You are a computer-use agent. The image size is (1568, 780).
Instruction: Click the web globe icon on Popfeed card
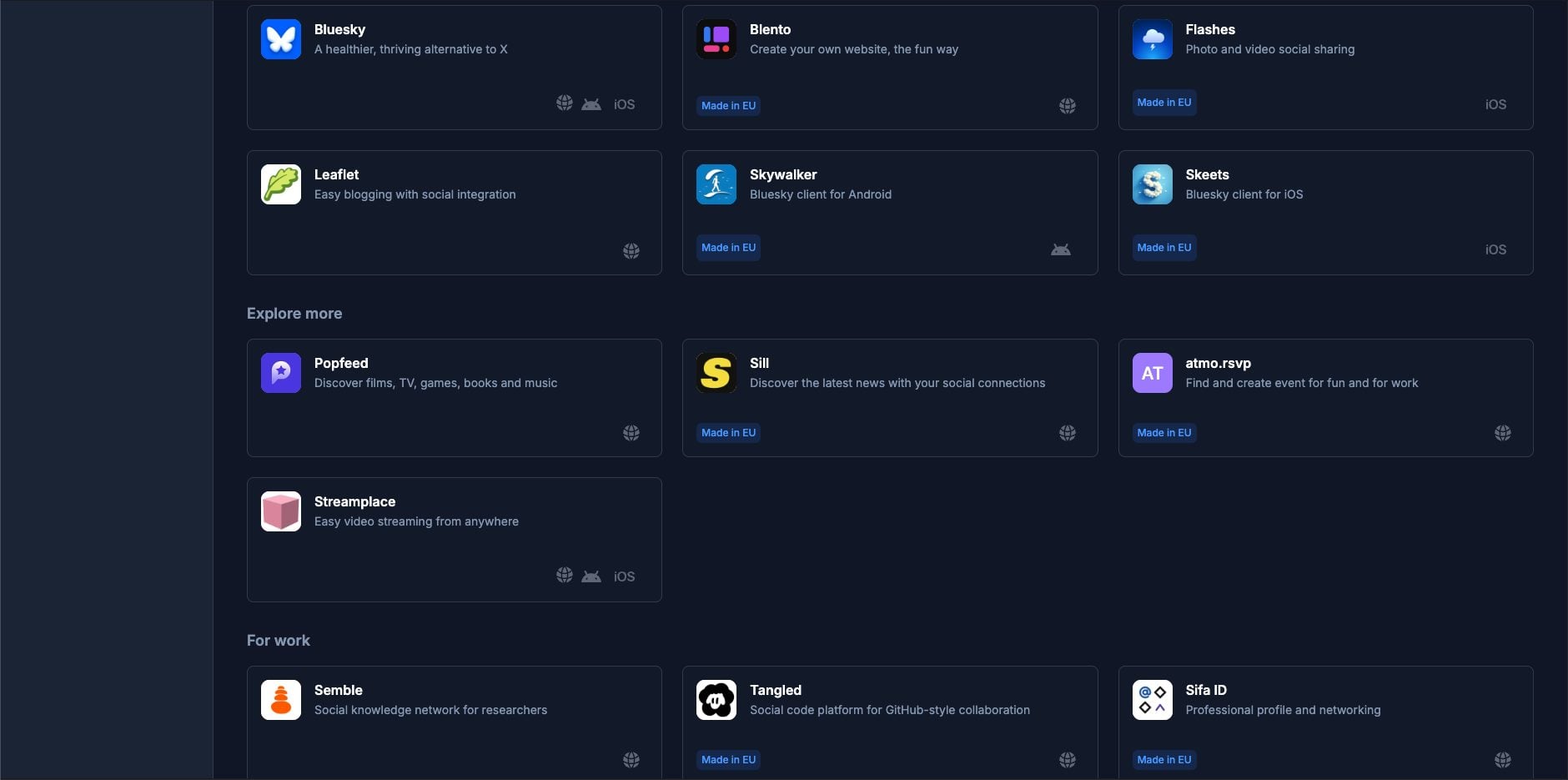(631, 433)
